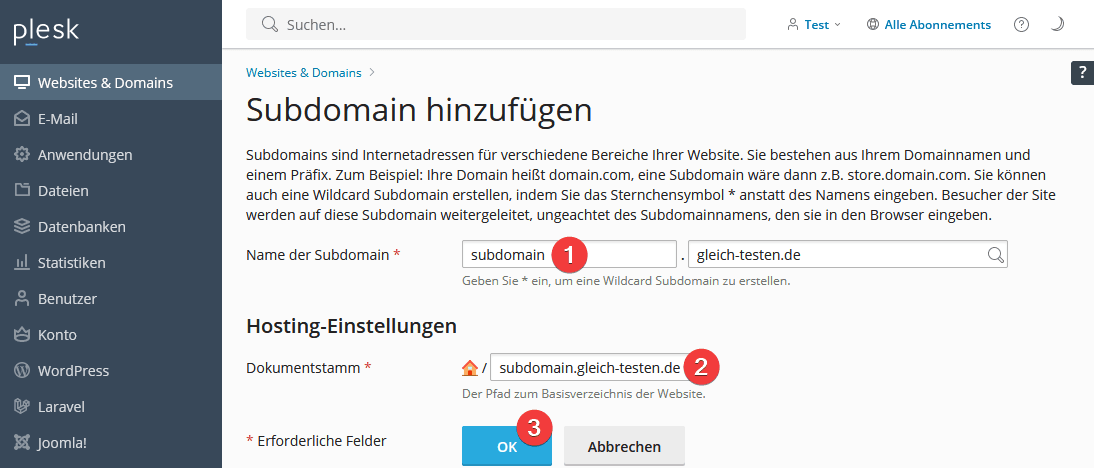This screenshot has width=1094, height=468.
Task: Click the stack icon beside Datenbanken
Action: (x=22, y=227)
